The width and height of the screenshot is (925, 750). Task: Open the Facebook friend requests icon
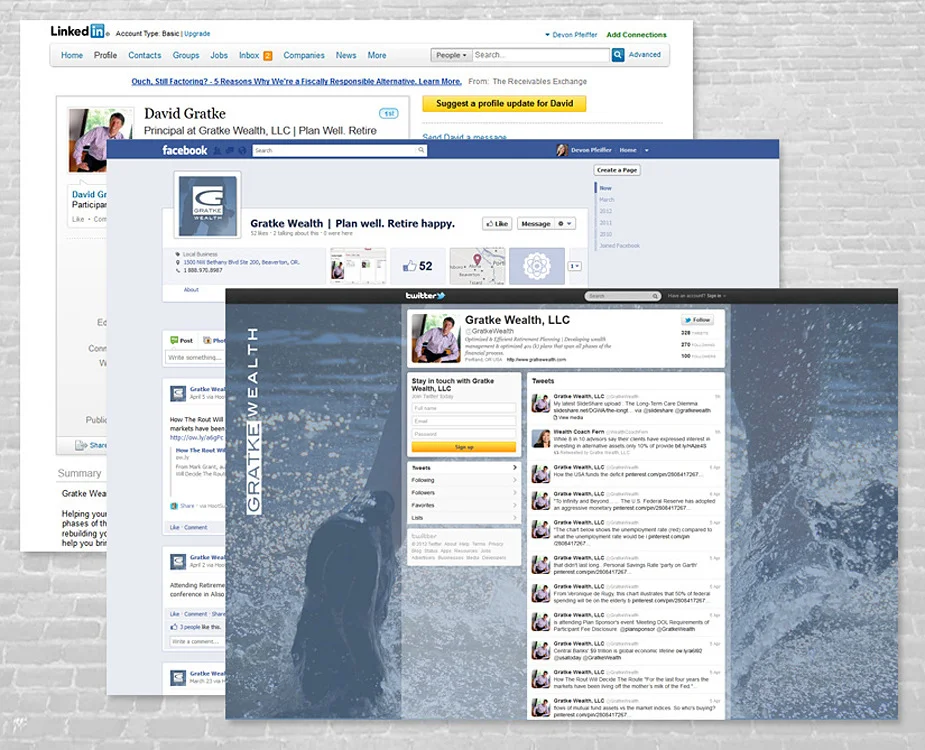[217, 150]
